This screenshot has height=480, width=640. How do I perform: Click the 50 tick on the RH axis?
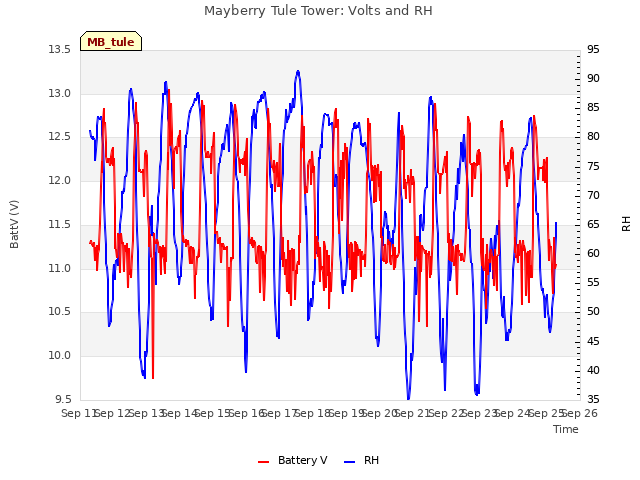point(593,312)
